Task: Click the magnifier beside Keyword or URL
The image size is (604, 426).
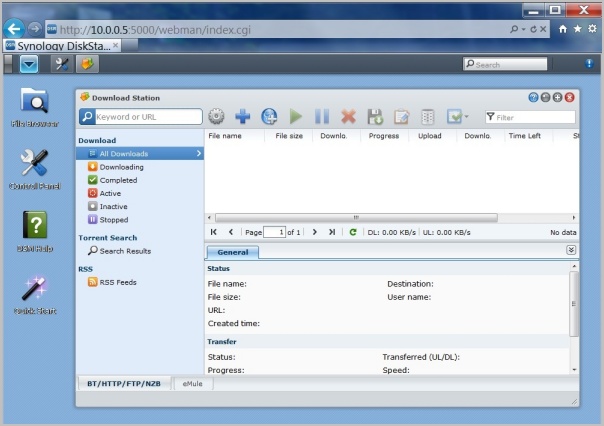Action: [x=87, y=117]
